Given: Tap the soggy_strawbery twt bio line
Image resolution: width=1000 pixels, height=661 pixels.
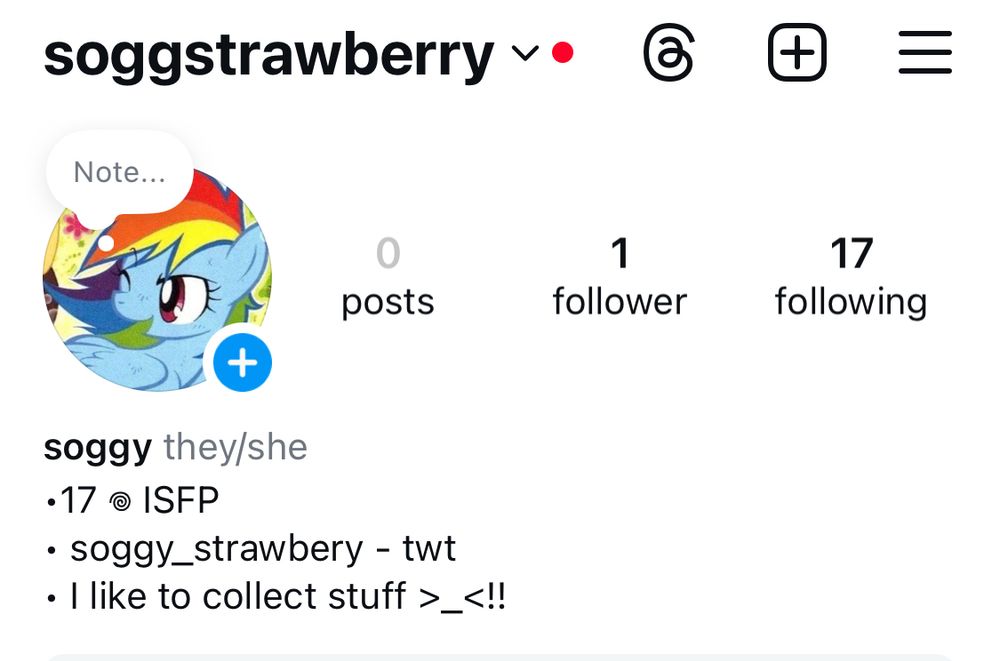Looking at the screenshot, I should (x=251, y=549).
